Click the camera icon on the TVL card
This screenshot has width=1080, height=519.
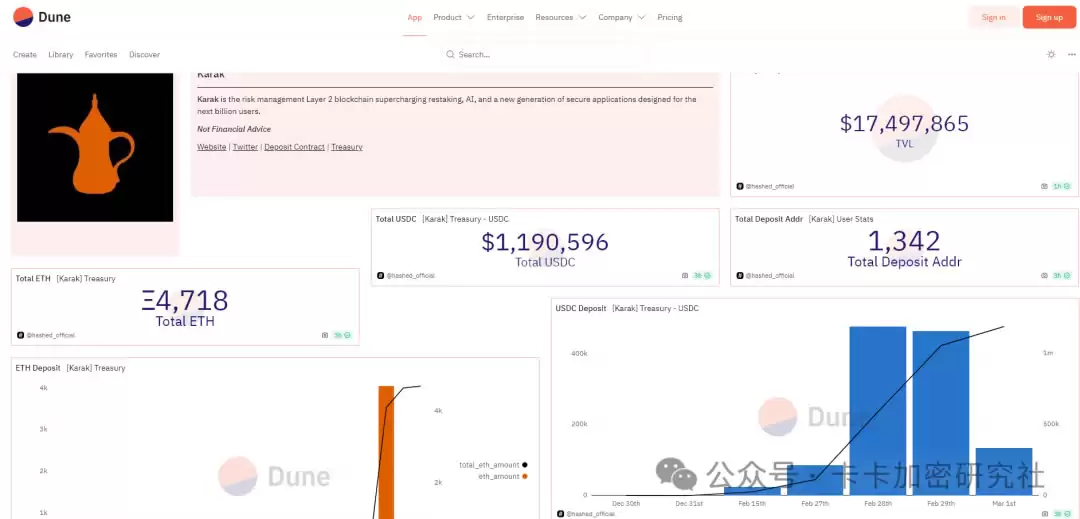tap(1045, 186)
